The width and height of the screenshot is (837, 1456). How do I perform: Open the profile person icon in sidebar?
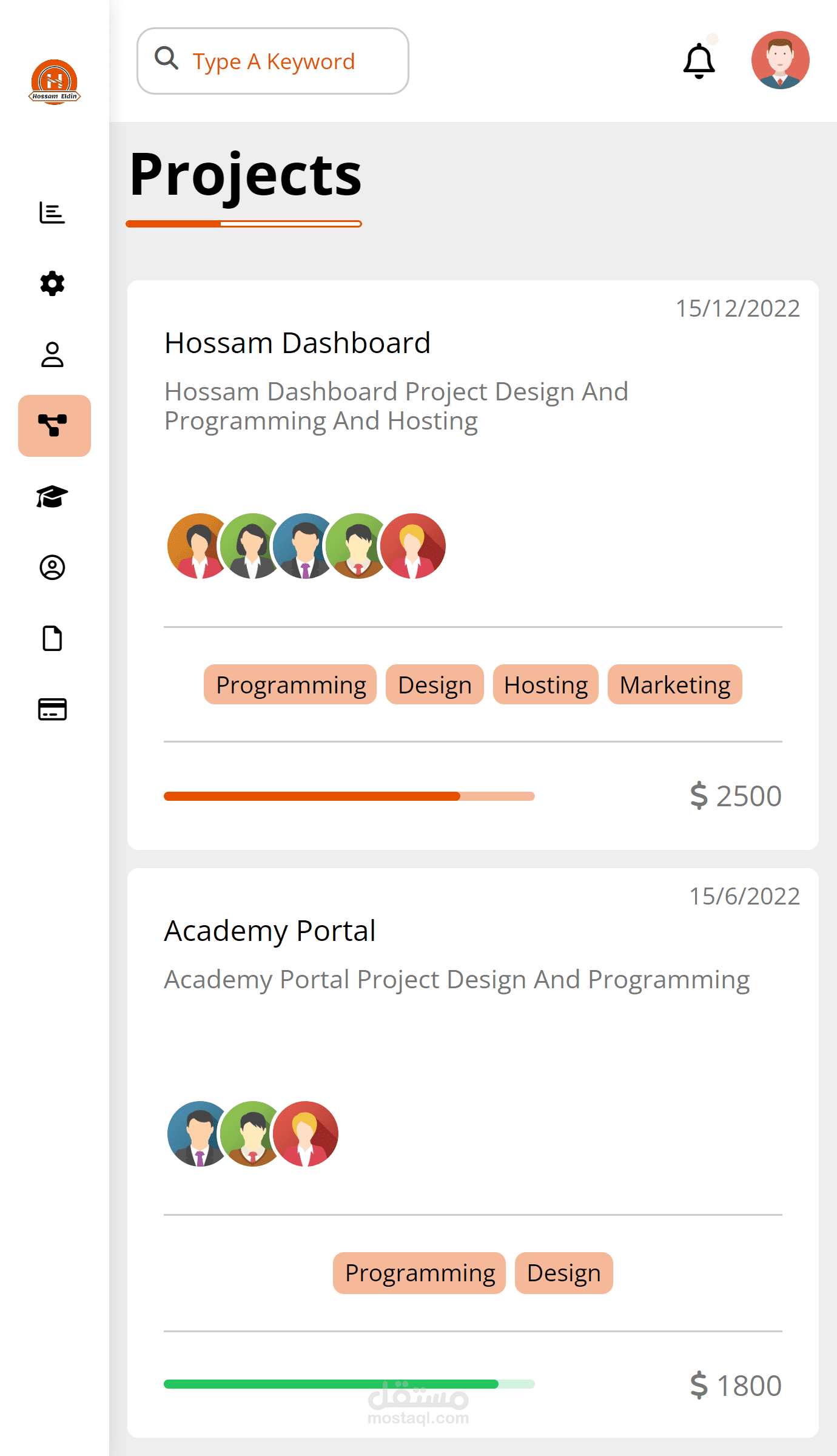point(52,354)
